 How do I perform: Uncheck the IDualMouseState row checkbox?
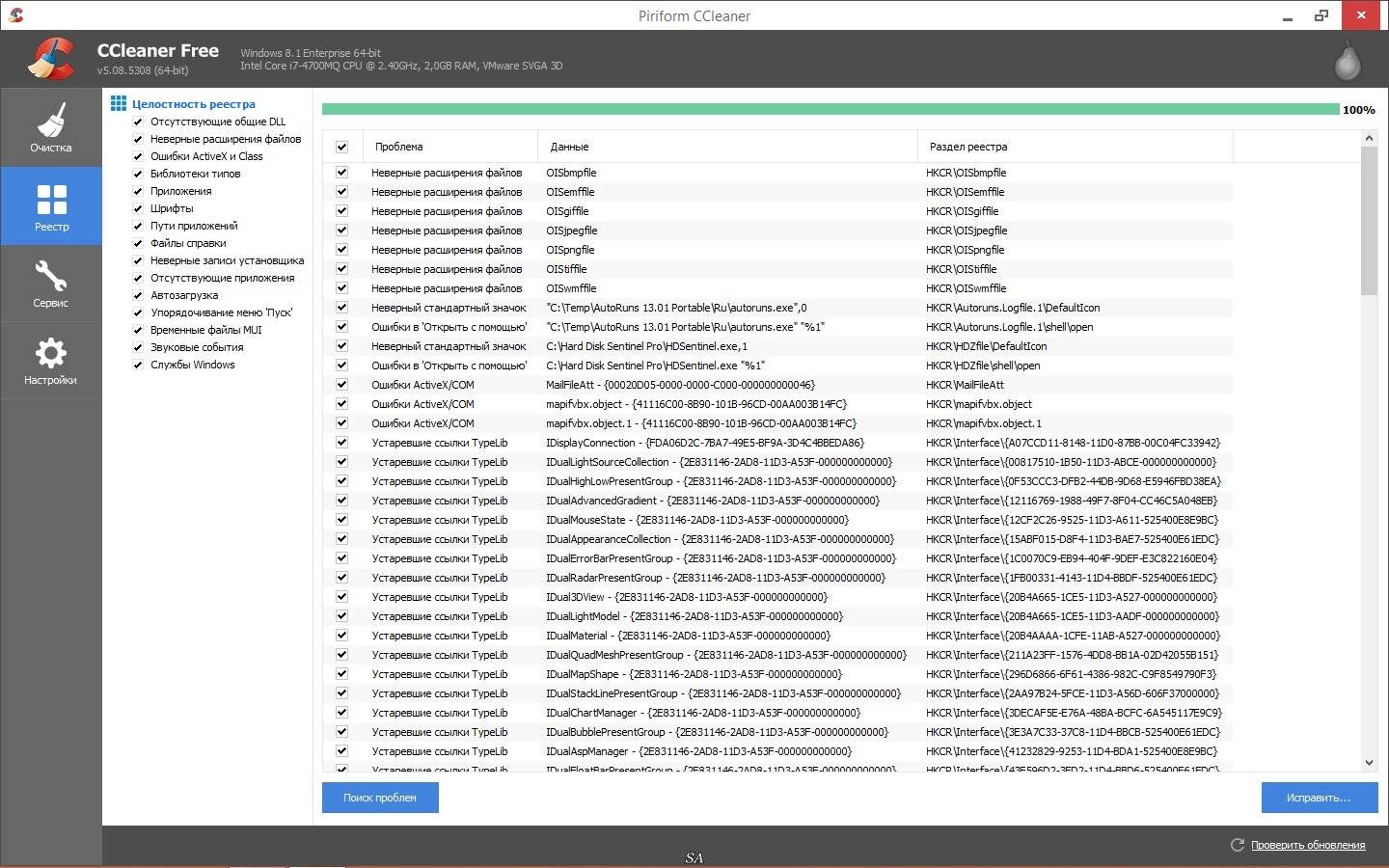click(341, 519)
